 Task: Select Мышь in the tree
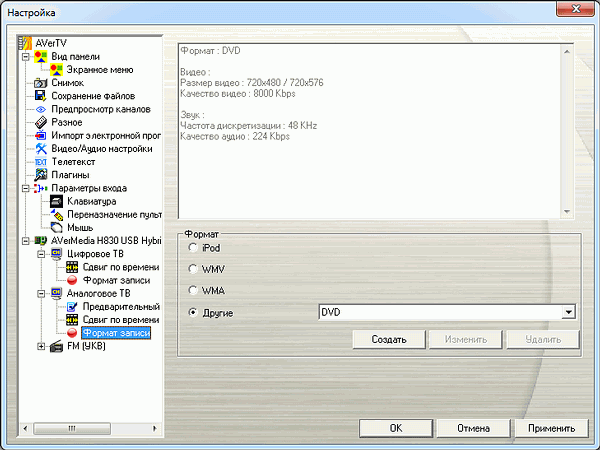coord(80,228)
